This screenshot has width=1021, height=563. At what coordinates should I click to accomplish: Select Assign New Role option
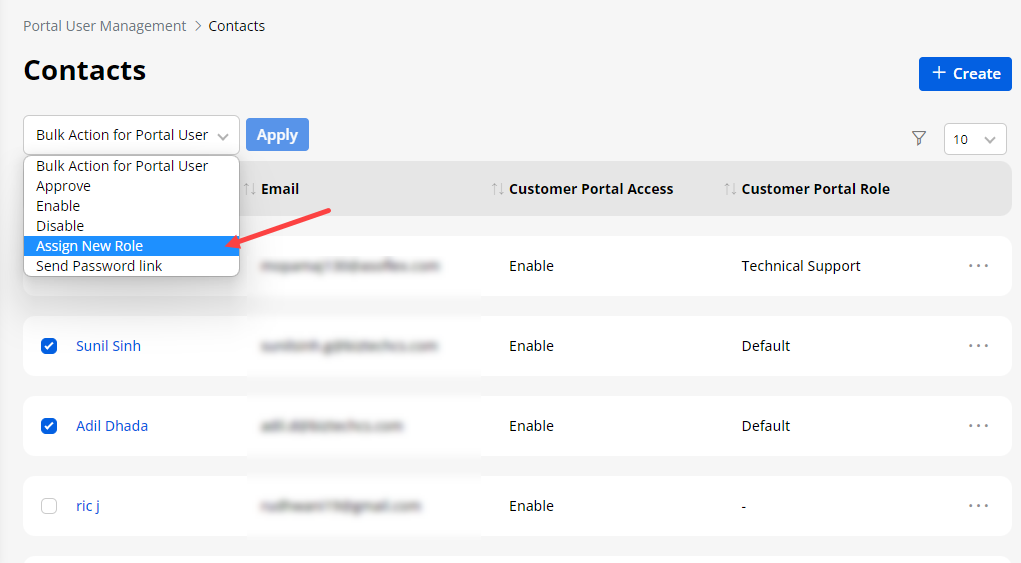90,246
